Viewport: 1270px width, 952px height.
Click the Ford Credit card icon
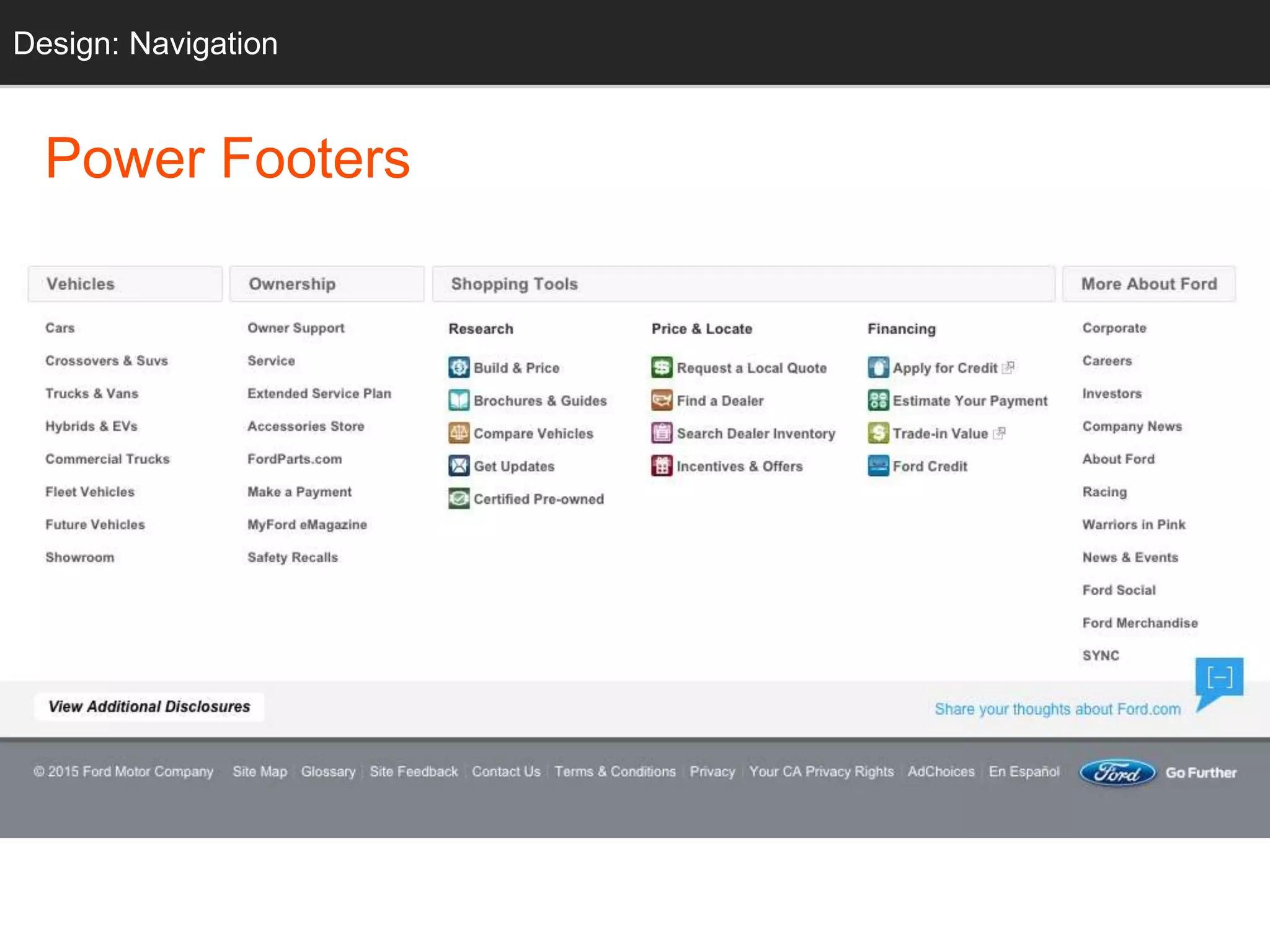[878, 466]
